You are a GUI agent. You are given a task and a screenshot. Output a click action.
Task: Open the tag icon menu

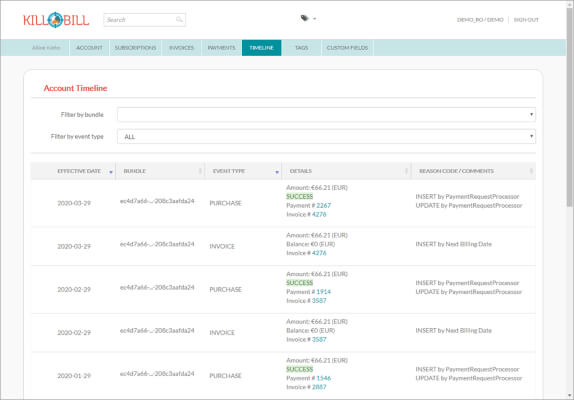pos(304,18)
